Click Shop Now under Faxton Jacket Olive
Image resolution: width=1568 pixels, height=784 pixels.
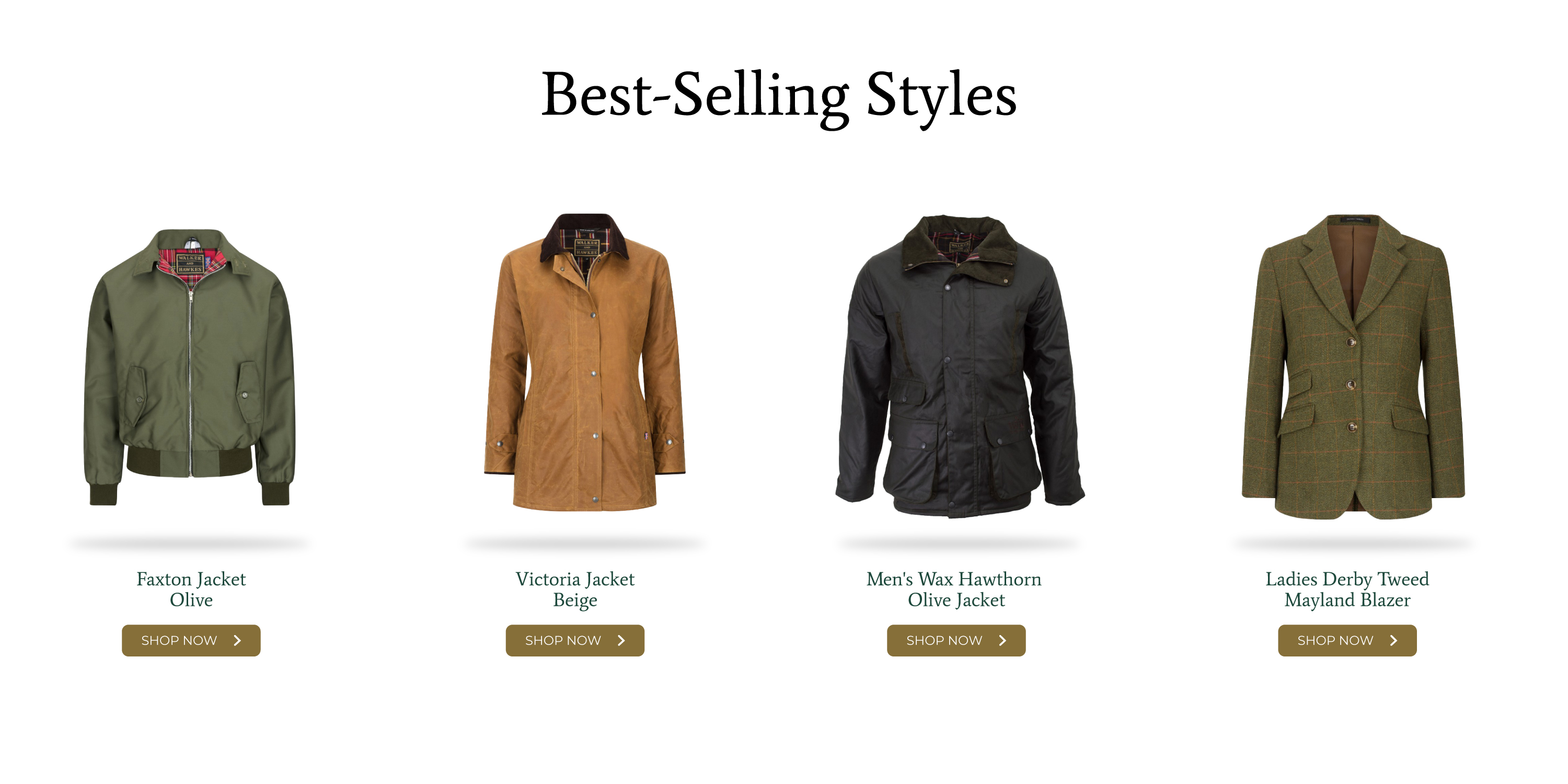pos(191,640)
